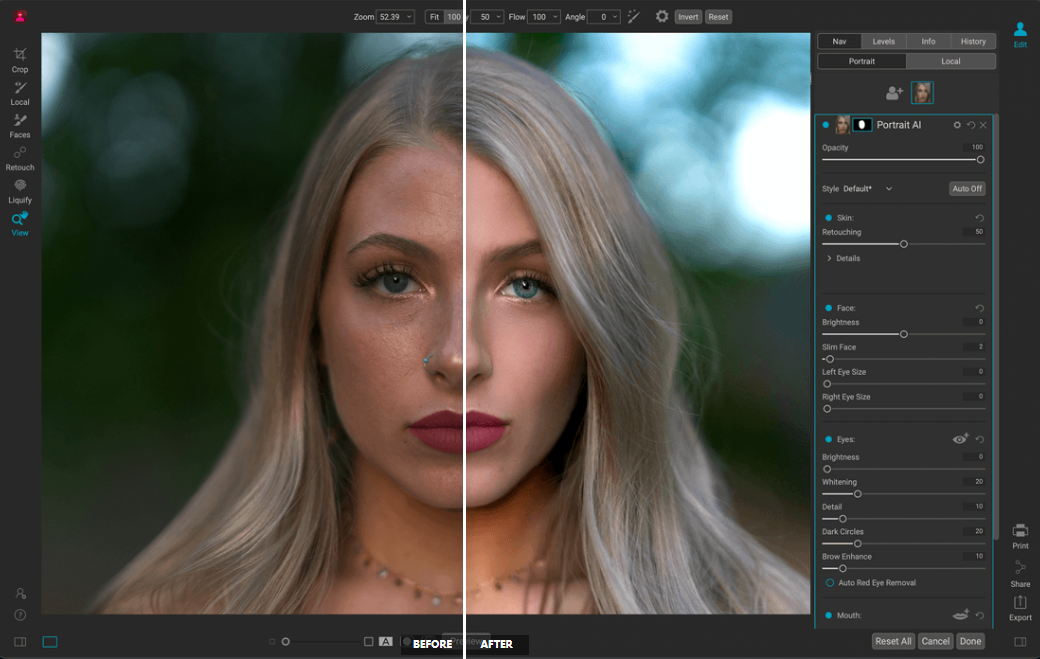Click the Done button
Image resolution: width=1040 pixels, height=659 pixels.
pyautogui.click(x=969, y=641)
